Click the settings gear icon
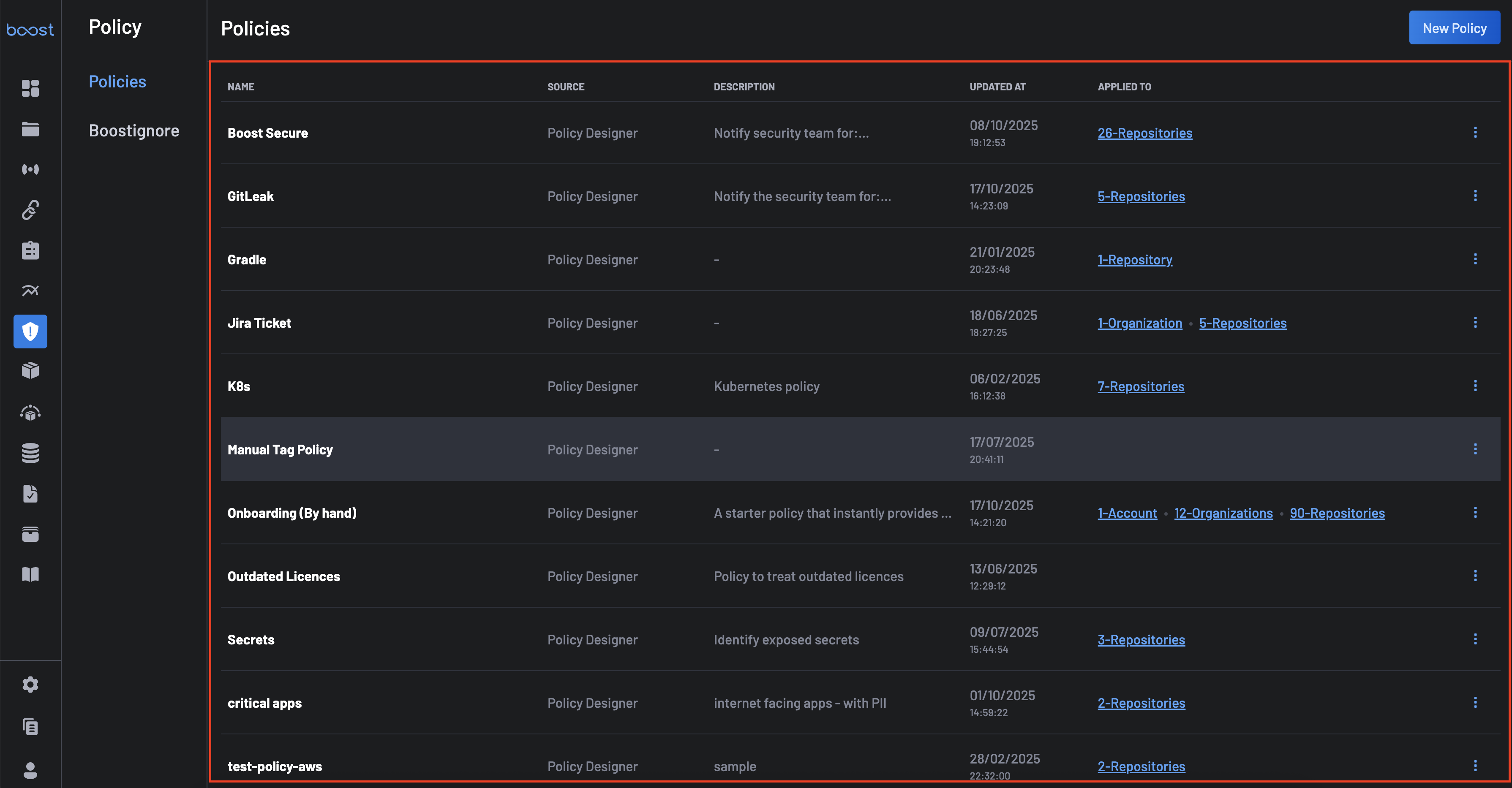Viewport: 1512px width, 788px height. pyautogui.click(x=30, y=685)
